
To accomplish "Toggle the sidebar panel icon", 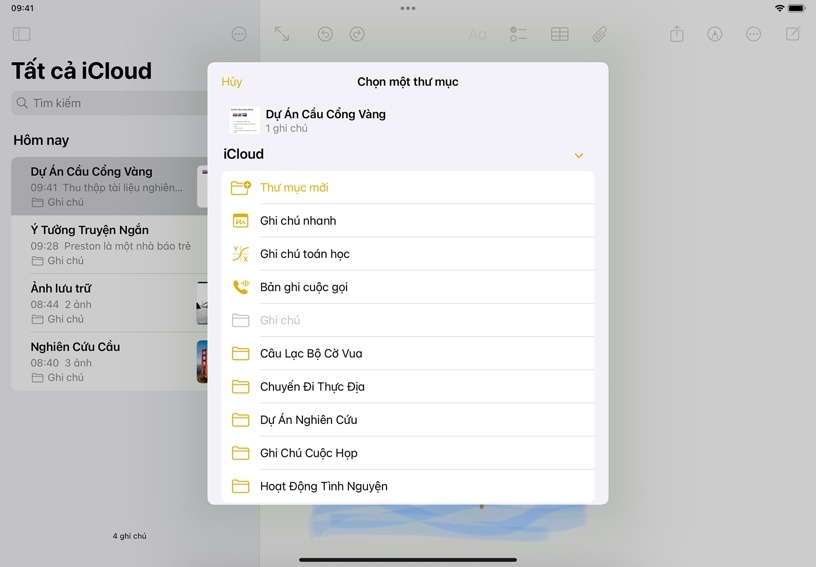I will [21, 34].
